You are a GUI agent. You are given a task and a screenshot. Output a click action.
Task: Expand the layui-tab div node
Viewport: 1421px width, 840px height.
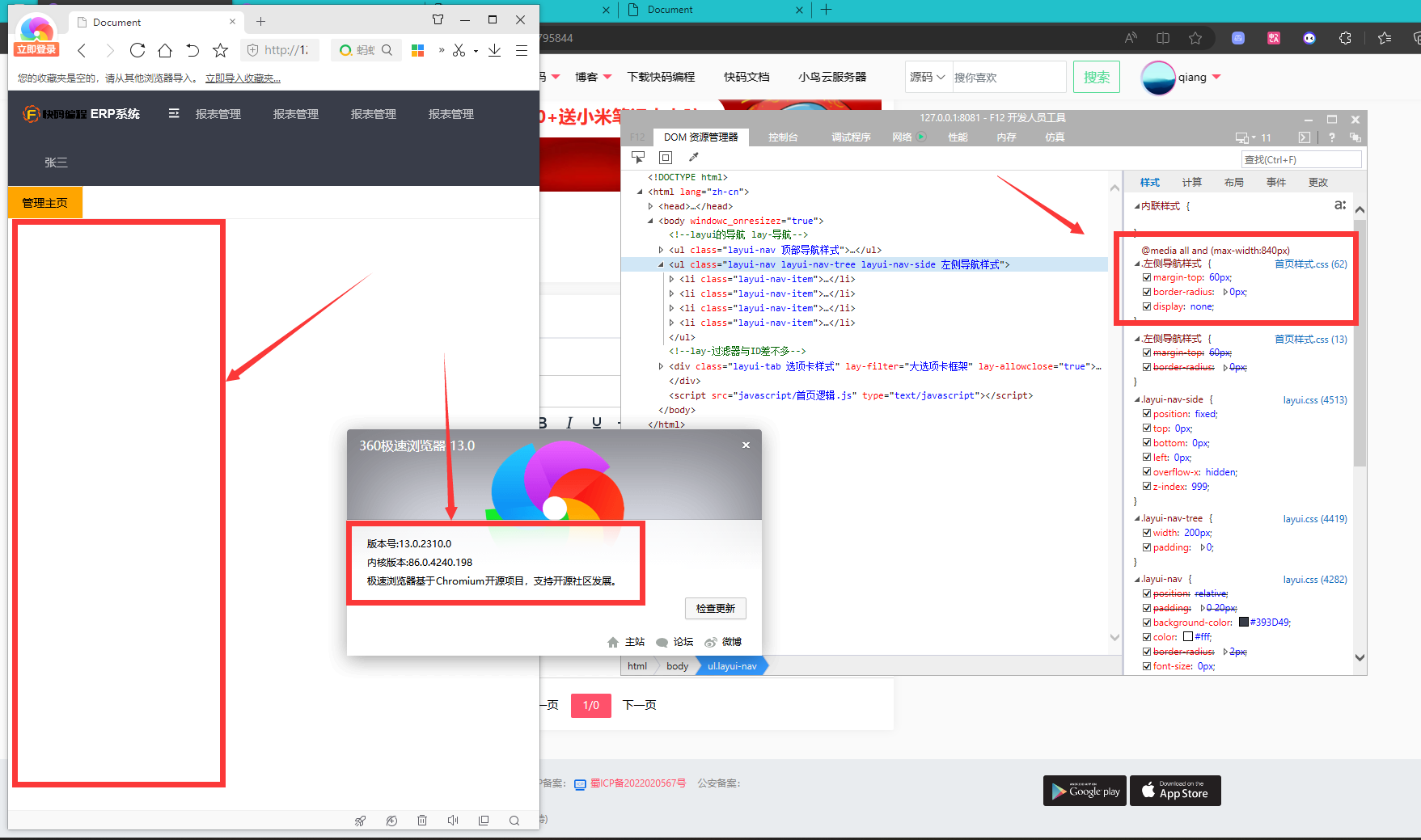coord(662,366)
